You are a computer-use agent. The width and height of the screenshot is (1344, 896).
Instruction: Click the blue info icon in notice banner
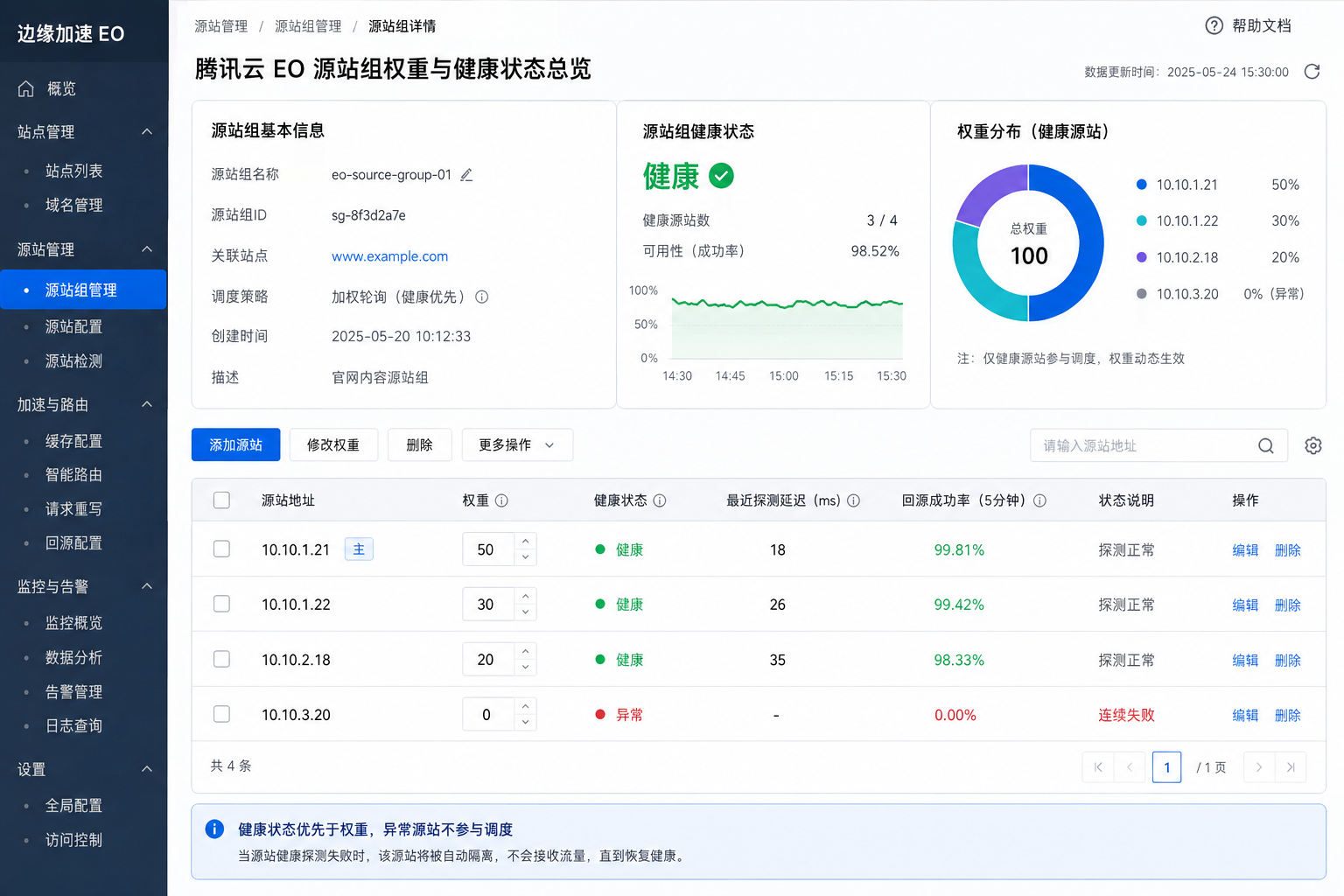click(214, 829)
